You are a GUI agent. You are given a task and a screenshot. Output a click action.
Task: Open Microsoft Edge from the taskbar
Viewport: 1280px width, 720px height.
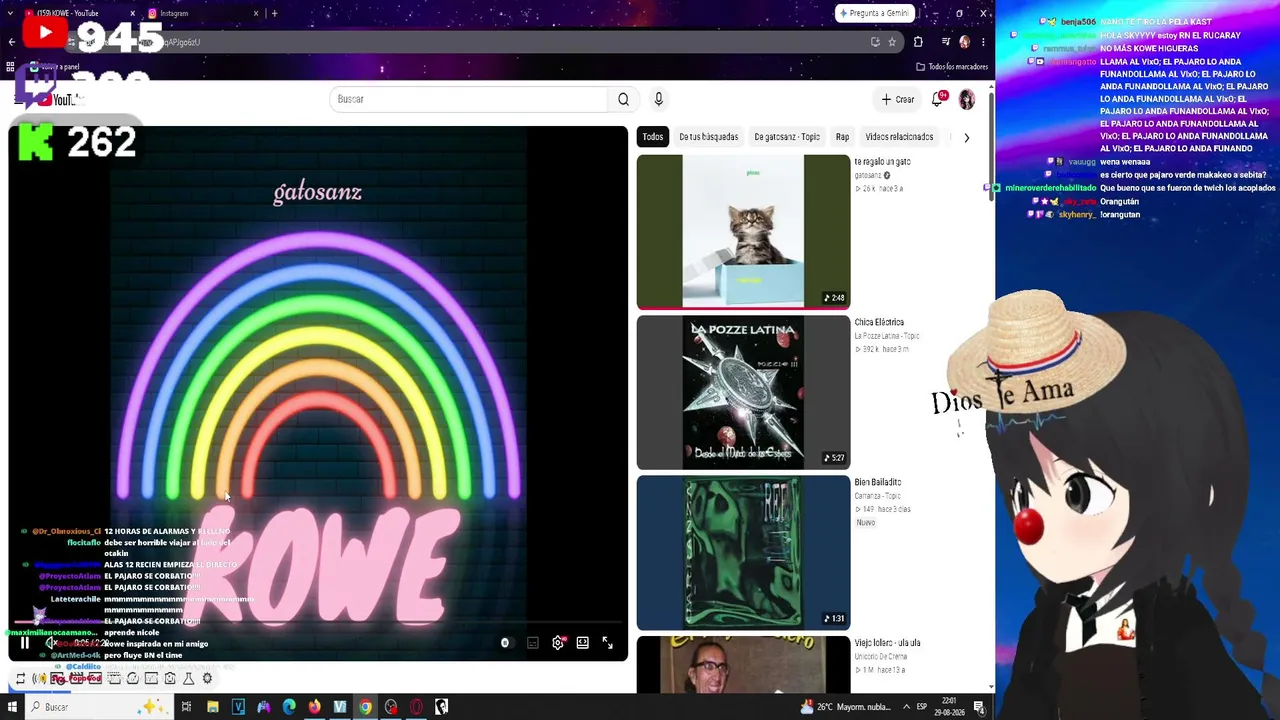289,707
